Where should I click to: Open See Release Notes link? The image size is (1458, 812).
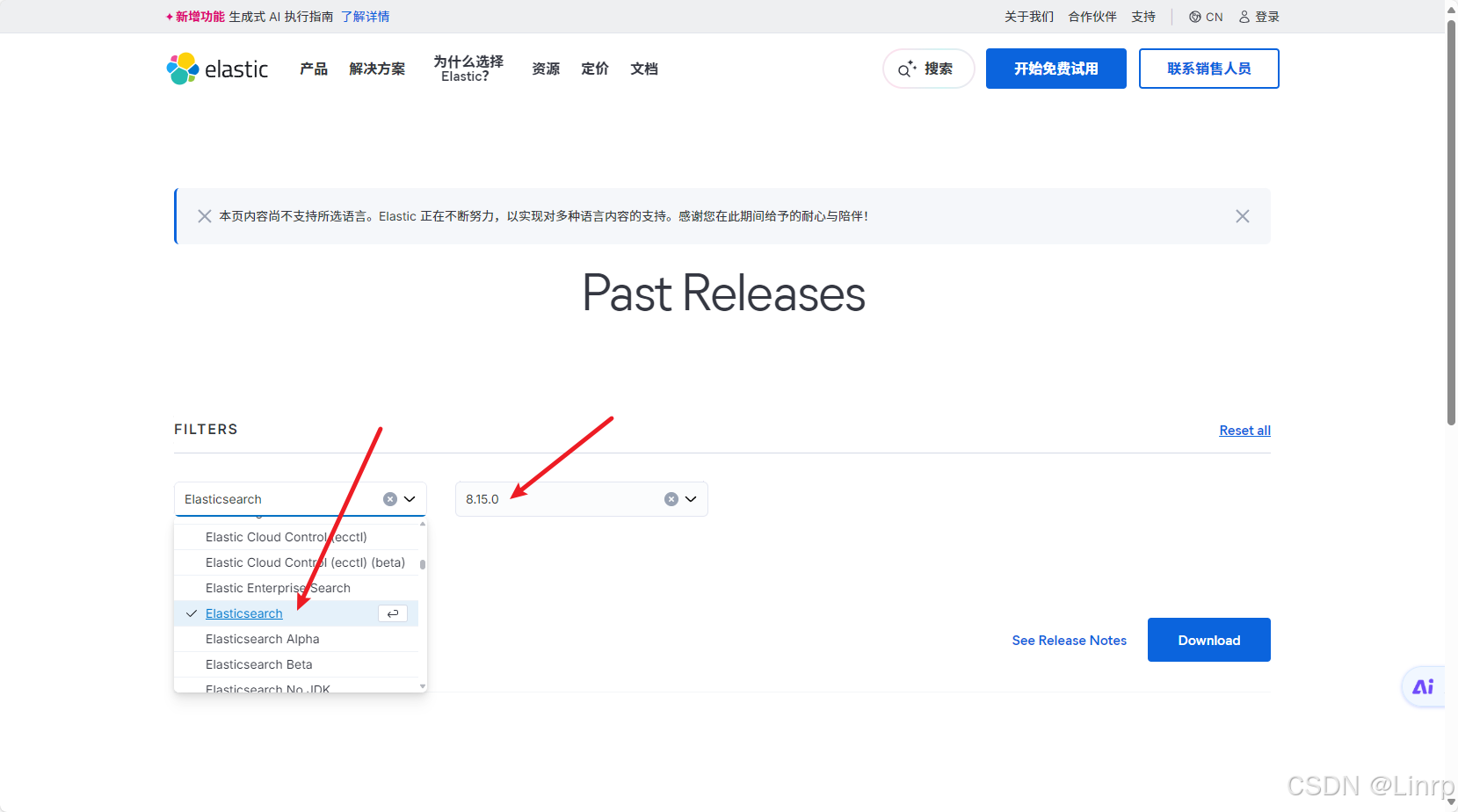(1070, 641)
